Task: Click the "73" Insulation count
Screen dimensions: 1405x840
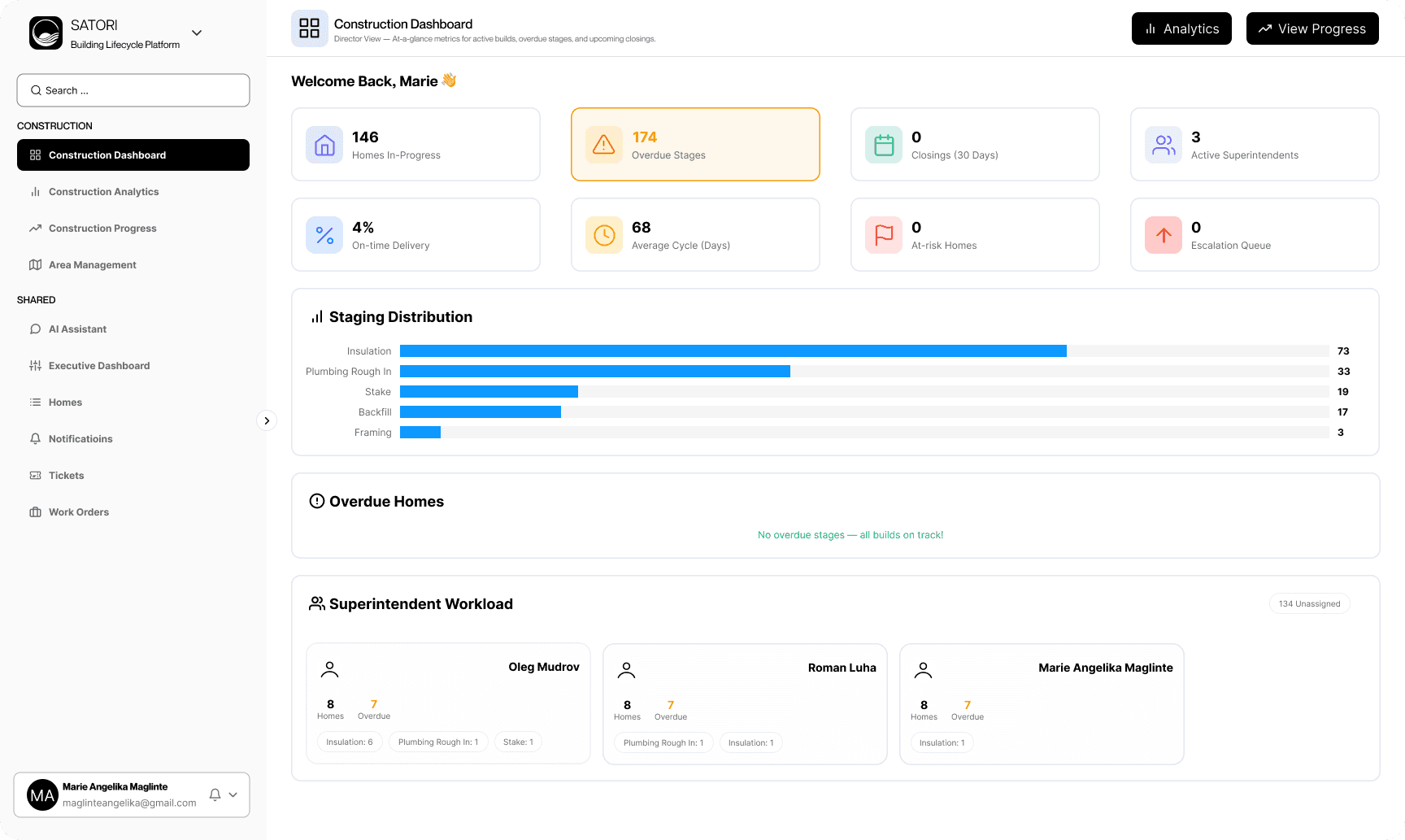Action: point(1343,351)
